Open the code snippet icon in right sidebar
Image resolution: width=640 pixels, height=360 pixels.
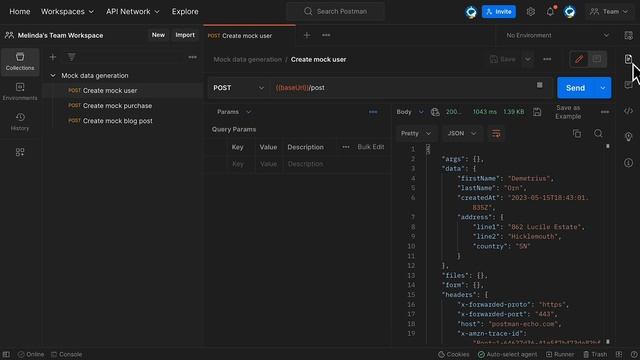pyautogui.click(x=628, y=111)
